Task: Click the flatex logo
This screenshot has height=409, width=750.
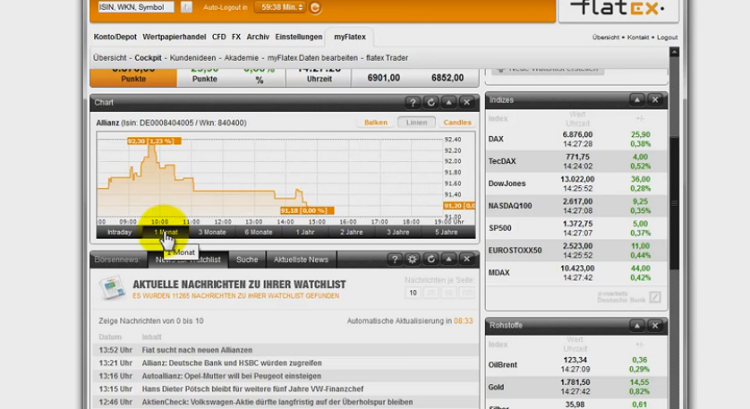Action: point(618,9)
